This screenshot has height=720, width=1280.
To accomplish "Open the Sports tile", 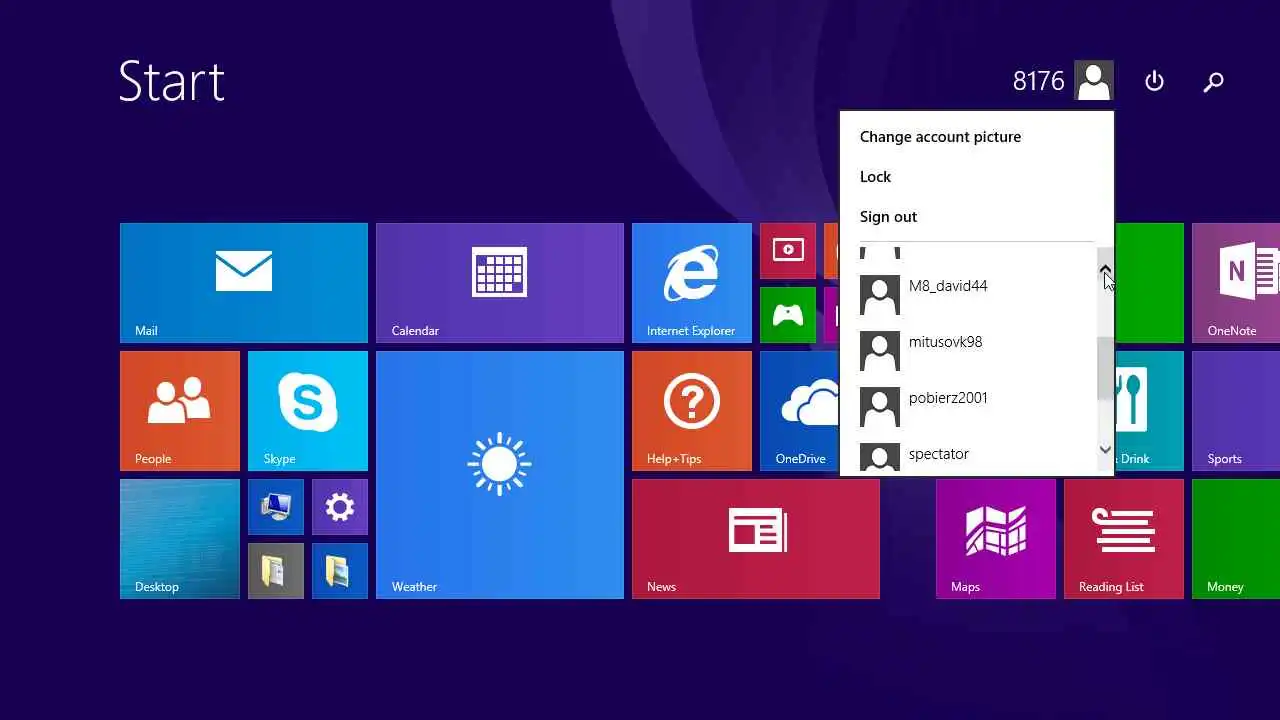I will [x=1236, y=411].
